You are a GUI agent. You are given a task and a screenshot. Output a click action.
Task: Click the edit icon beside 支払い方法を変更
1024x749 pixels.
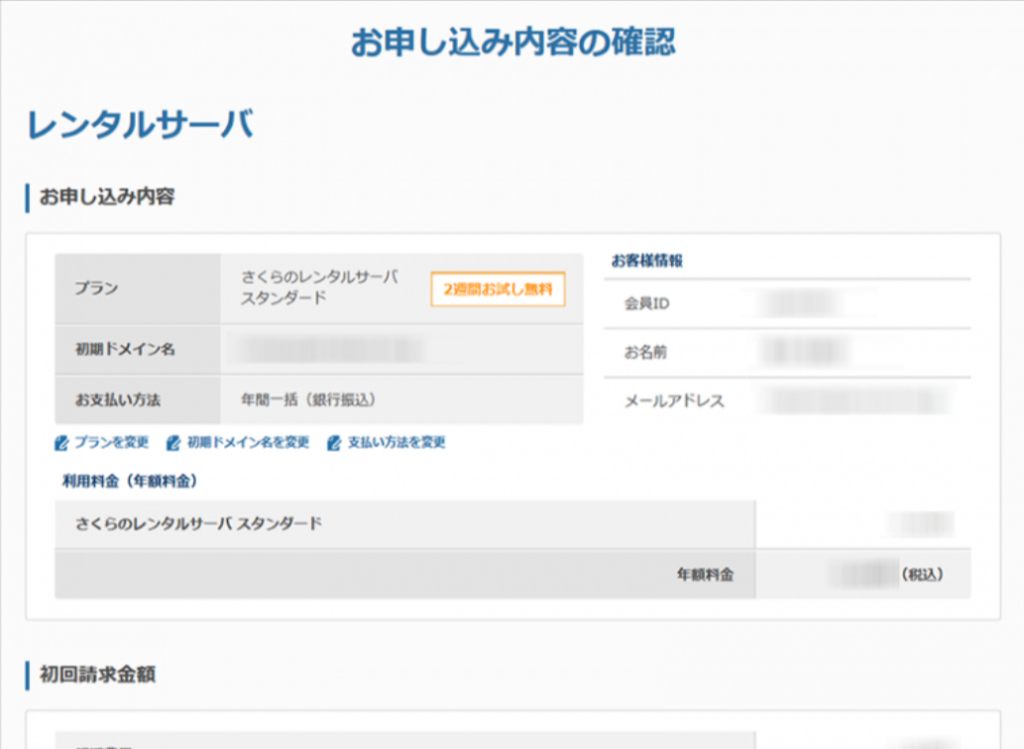334,443
